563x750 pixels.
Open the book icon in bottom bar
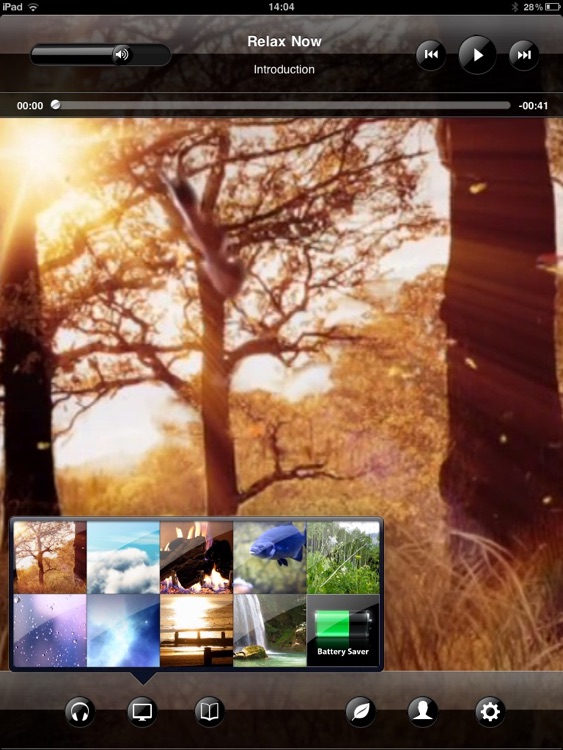210,712
